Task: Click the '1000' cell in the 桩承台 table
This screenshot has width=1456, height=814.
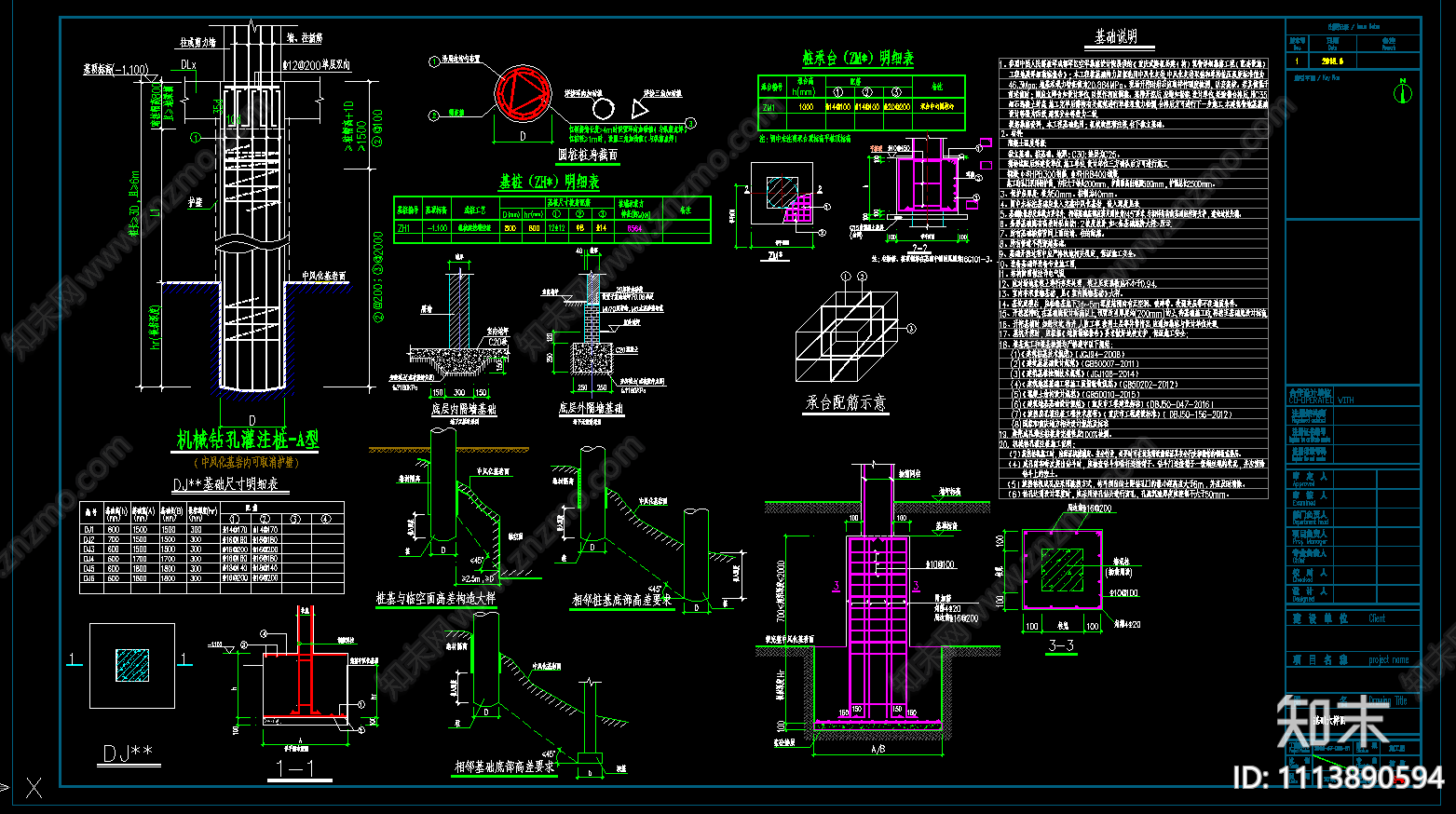Action: tap(806, 107)
